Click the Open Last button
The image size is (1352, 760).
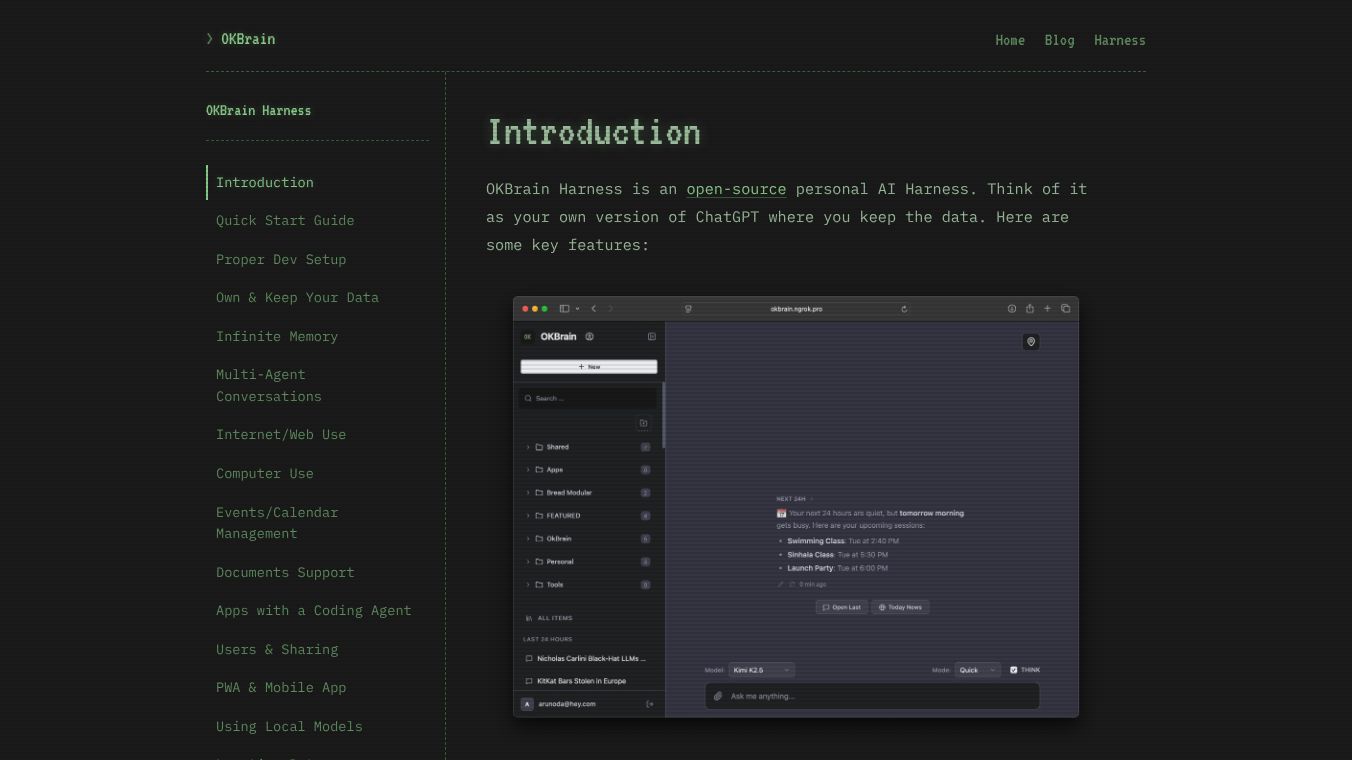click(841, 607)
